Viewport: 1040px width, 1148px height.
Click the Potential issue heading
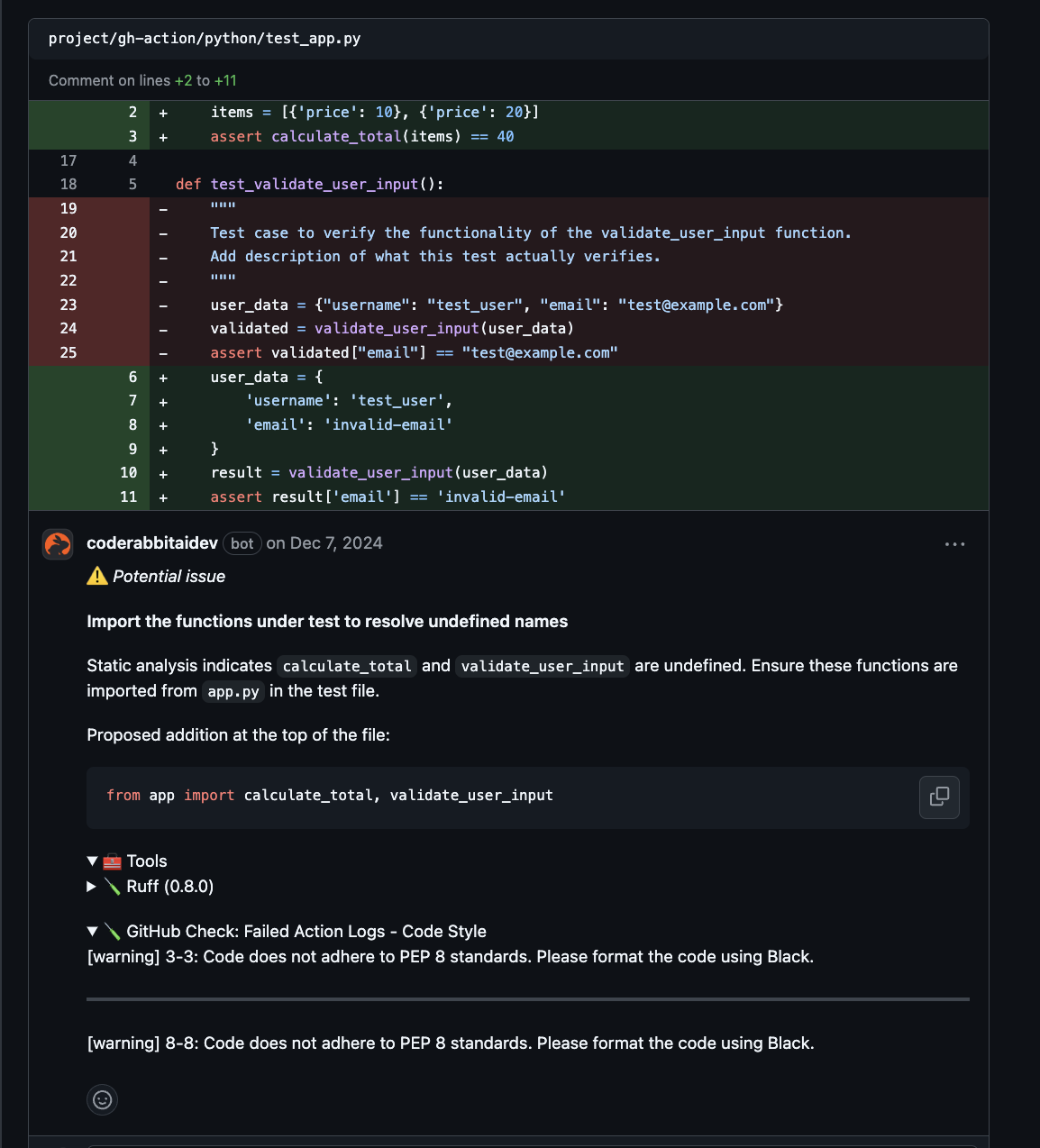tap(169, 576)
